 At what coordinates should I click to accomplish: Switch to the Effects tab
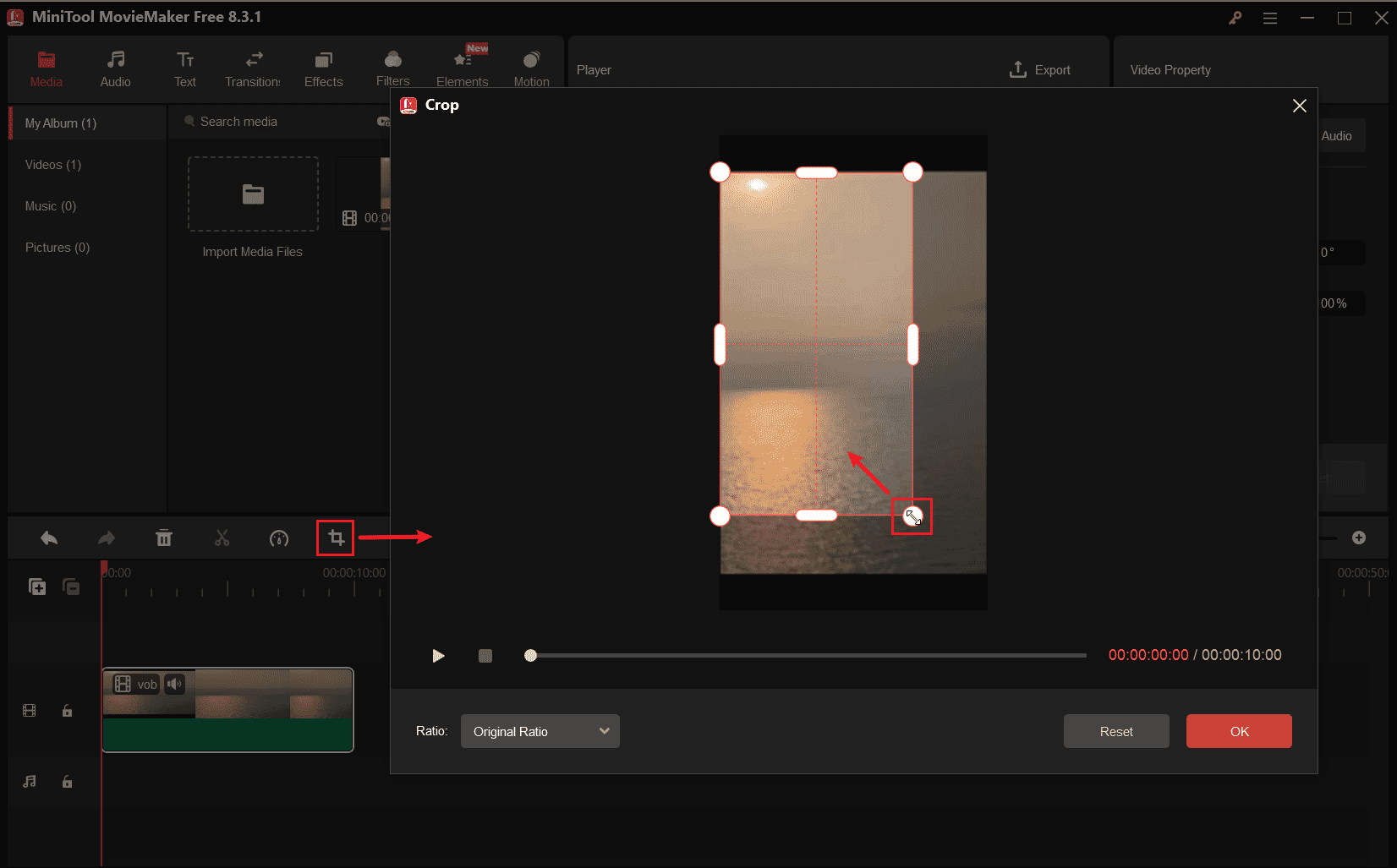click(323, 69)
